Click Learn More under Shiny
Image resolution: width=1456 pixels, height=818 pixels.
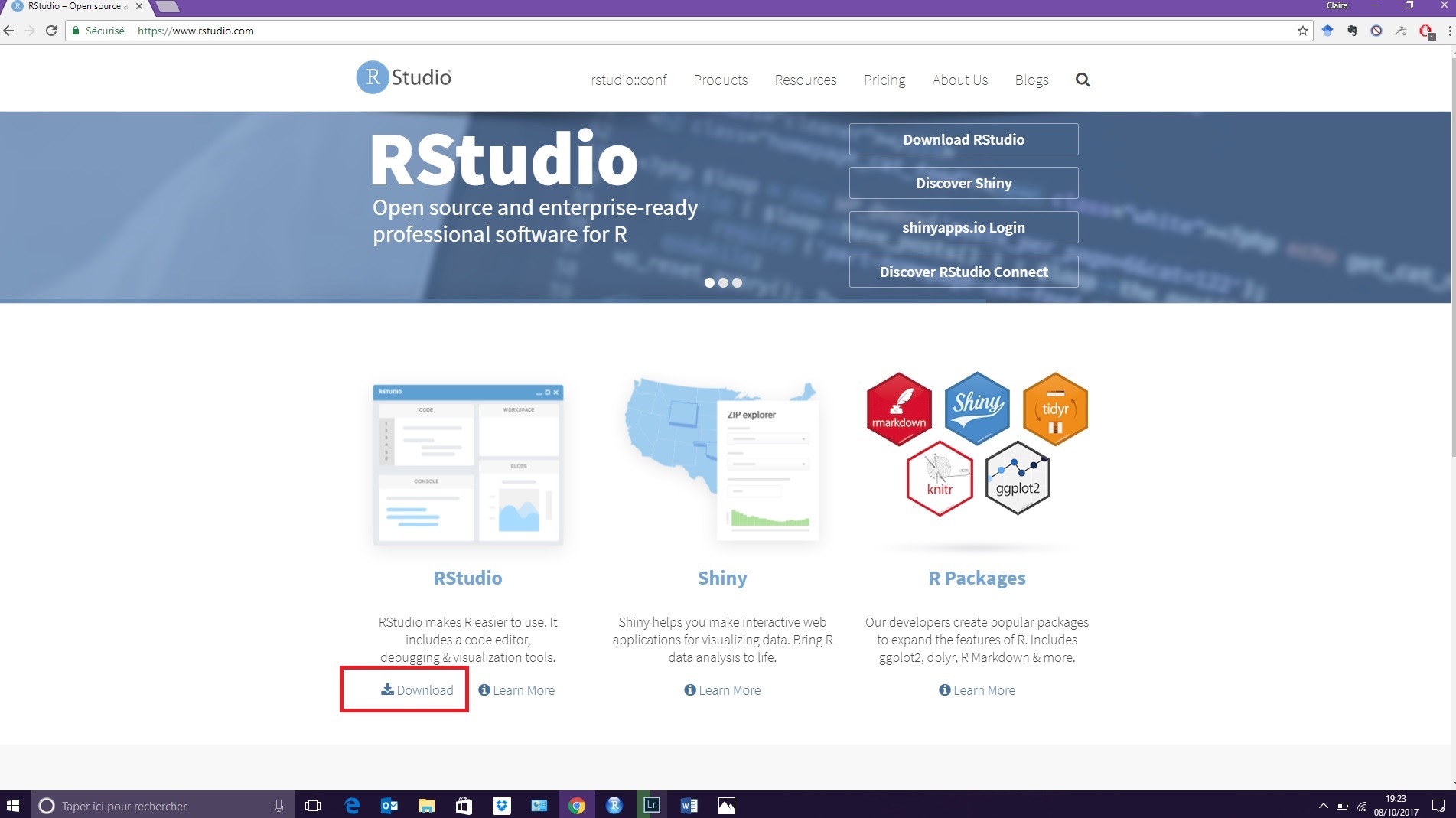[722, 689]
